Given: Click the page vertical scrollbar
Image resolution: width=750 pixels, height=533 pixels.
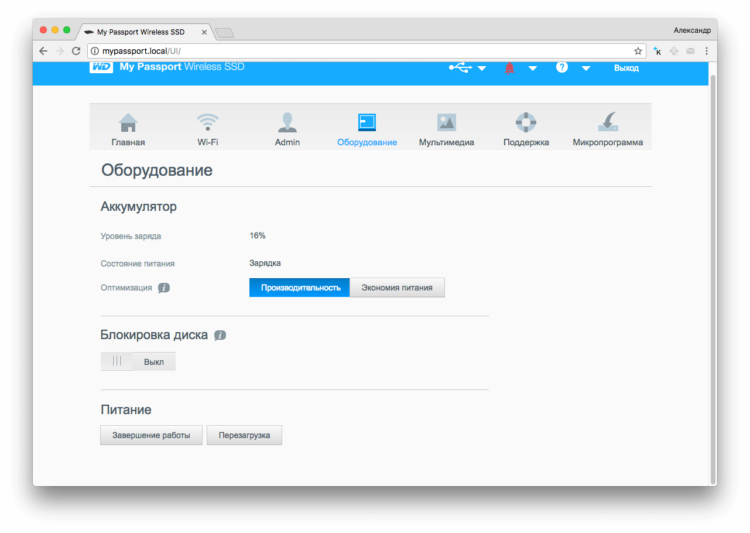Looking at the screenshot, I should pyautogui.click(x=713, y=279).
